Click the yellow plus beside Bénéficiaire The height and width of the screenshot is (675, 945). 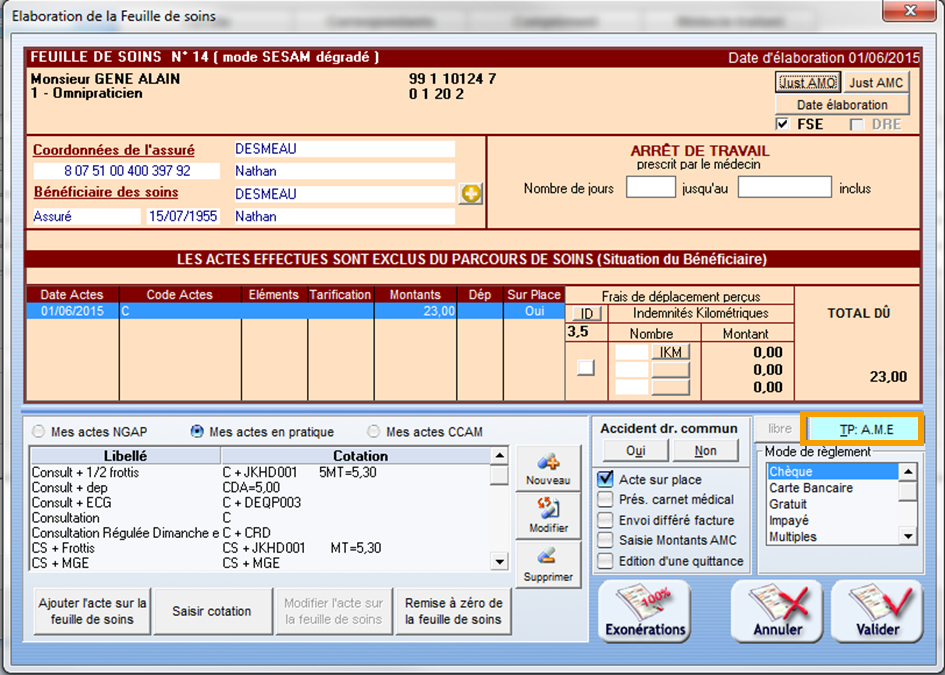(x=470, y=194)
